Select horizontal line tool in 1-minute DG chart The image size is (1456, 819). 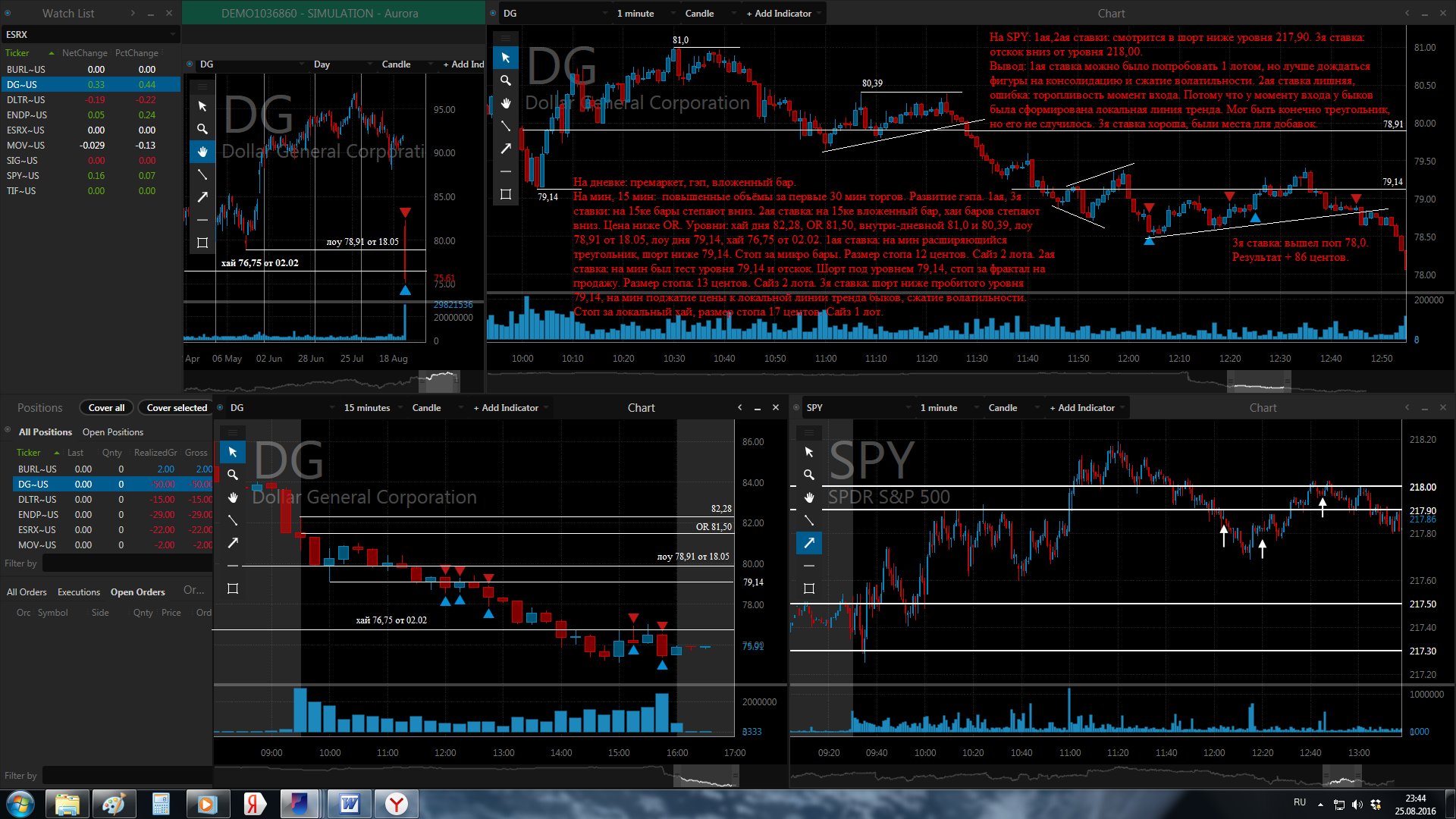tap(506, 171)
